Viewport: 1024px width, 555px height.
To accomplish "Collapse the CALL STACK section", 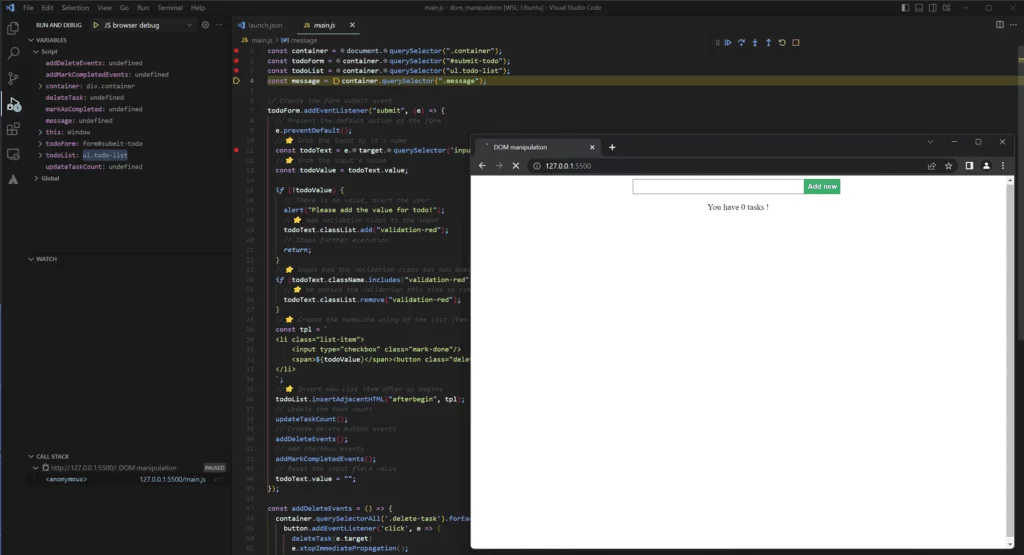I will click(31, 456).
